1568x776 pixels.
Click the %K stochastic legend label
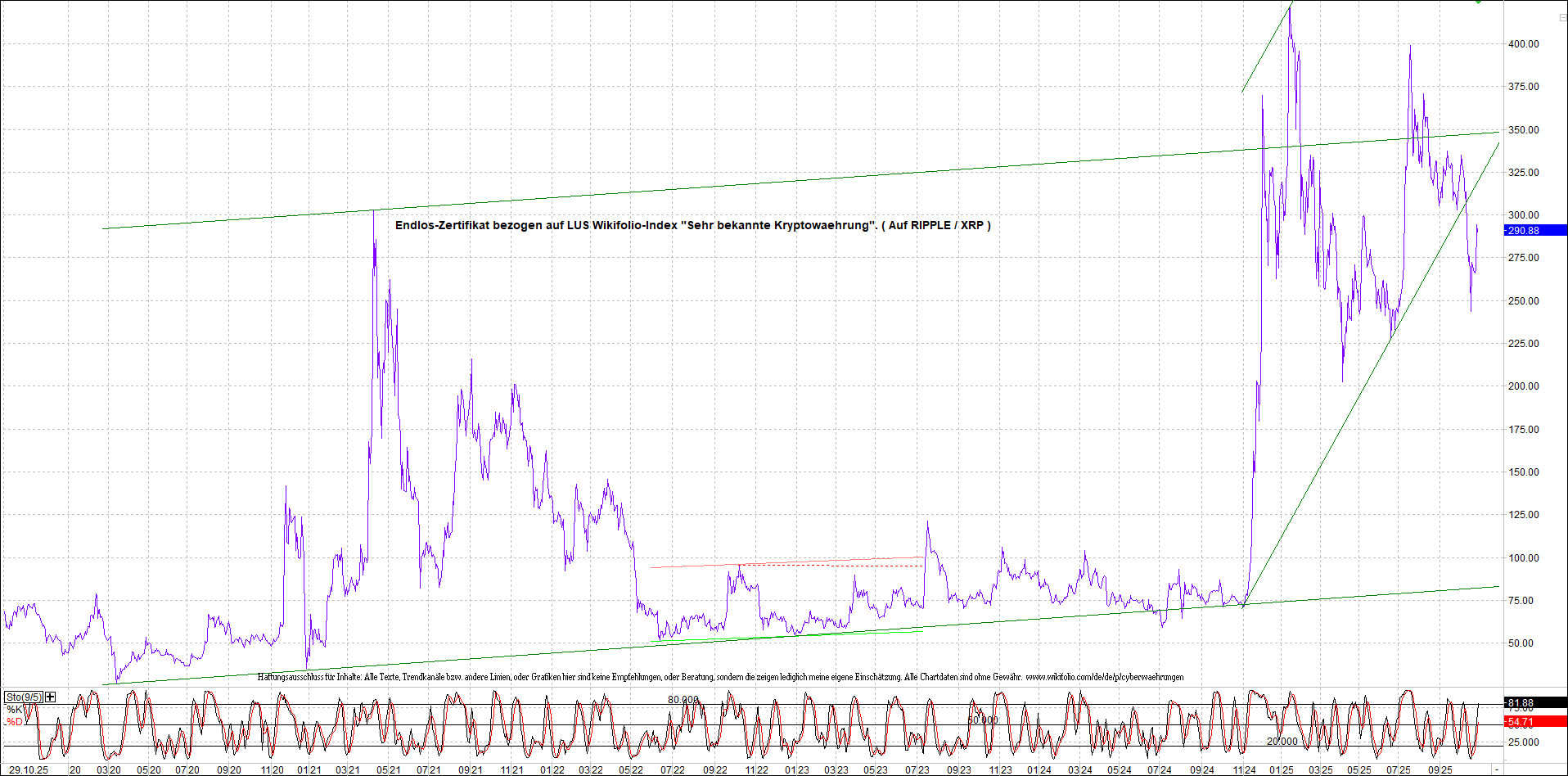[15, 710]
